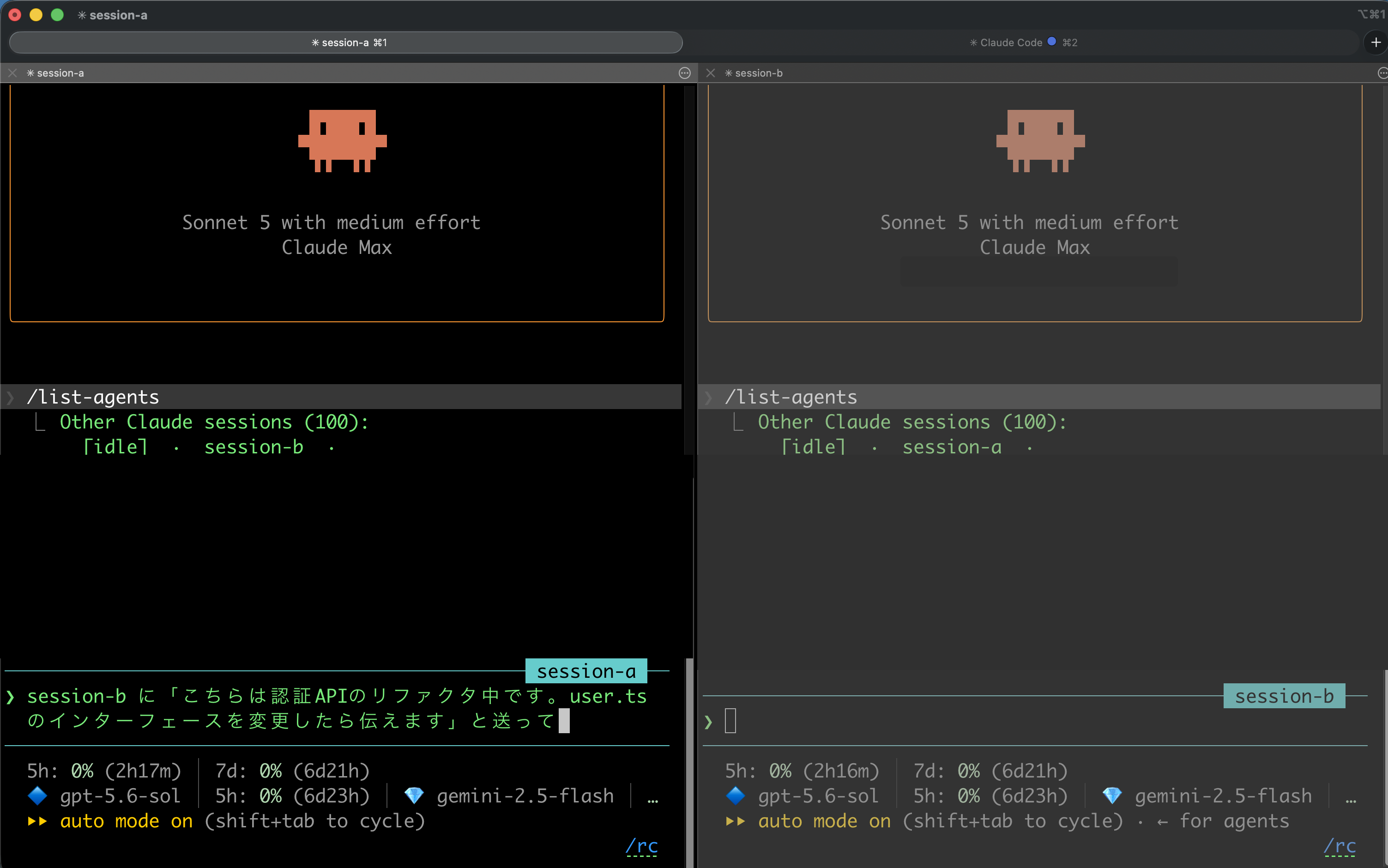1388x868 pixels.
Task: Click the gemini gem icon in session-a status
Action: click(414, 796)
